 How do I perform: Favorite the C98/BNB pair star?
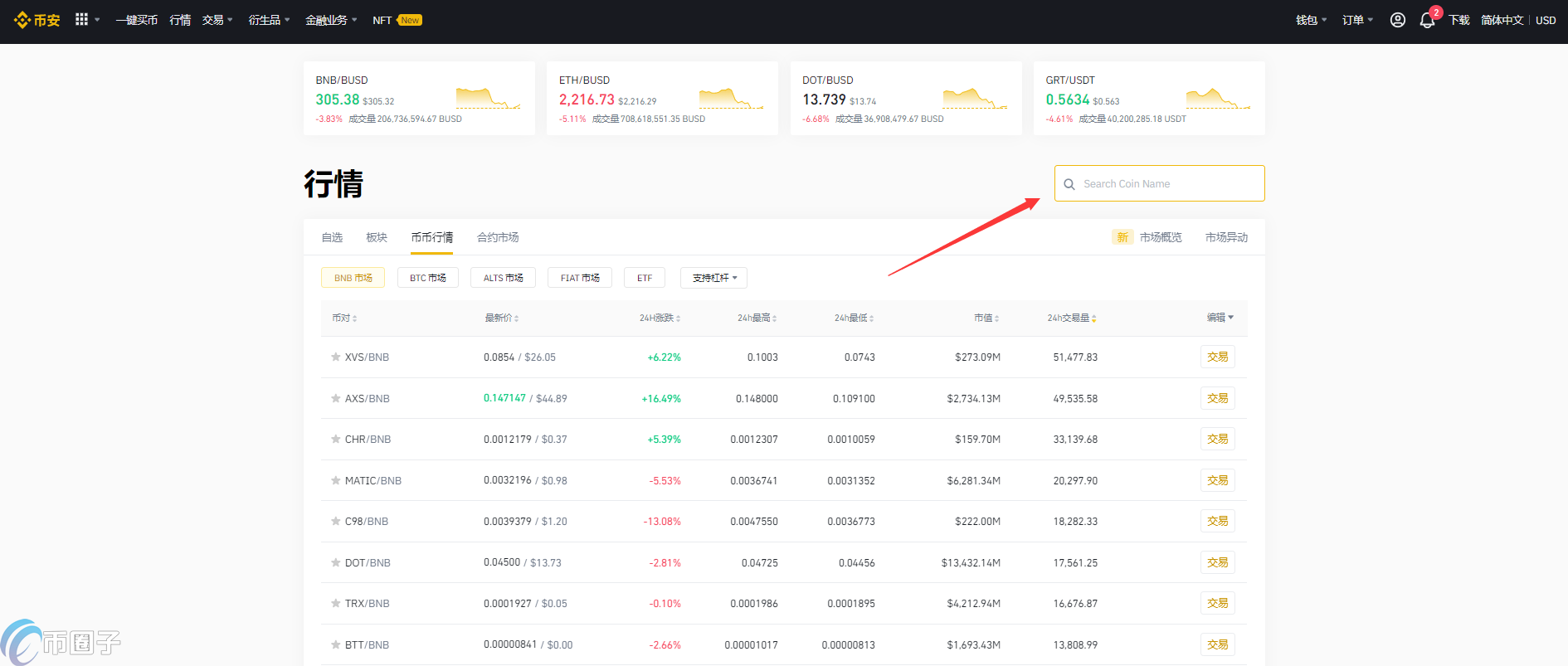336,522
